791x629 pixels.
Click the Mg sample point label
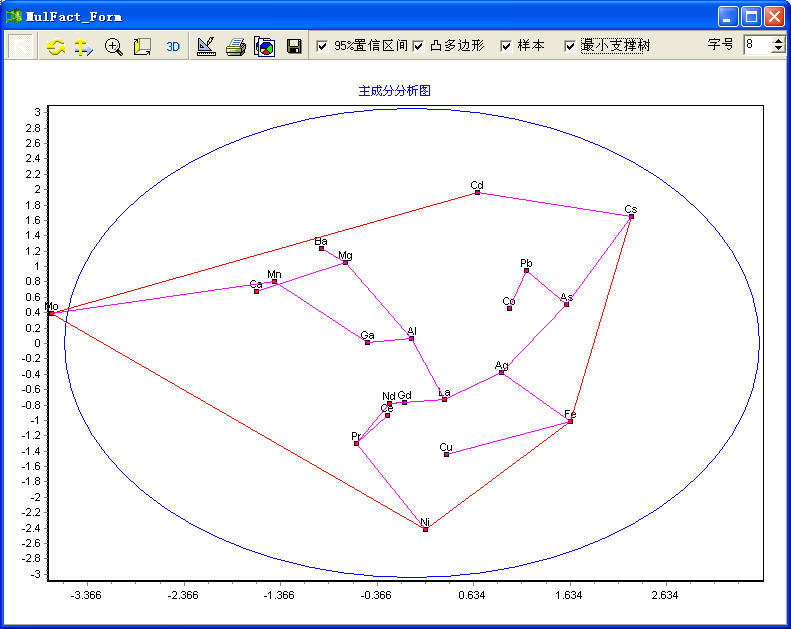click(345, 255)
